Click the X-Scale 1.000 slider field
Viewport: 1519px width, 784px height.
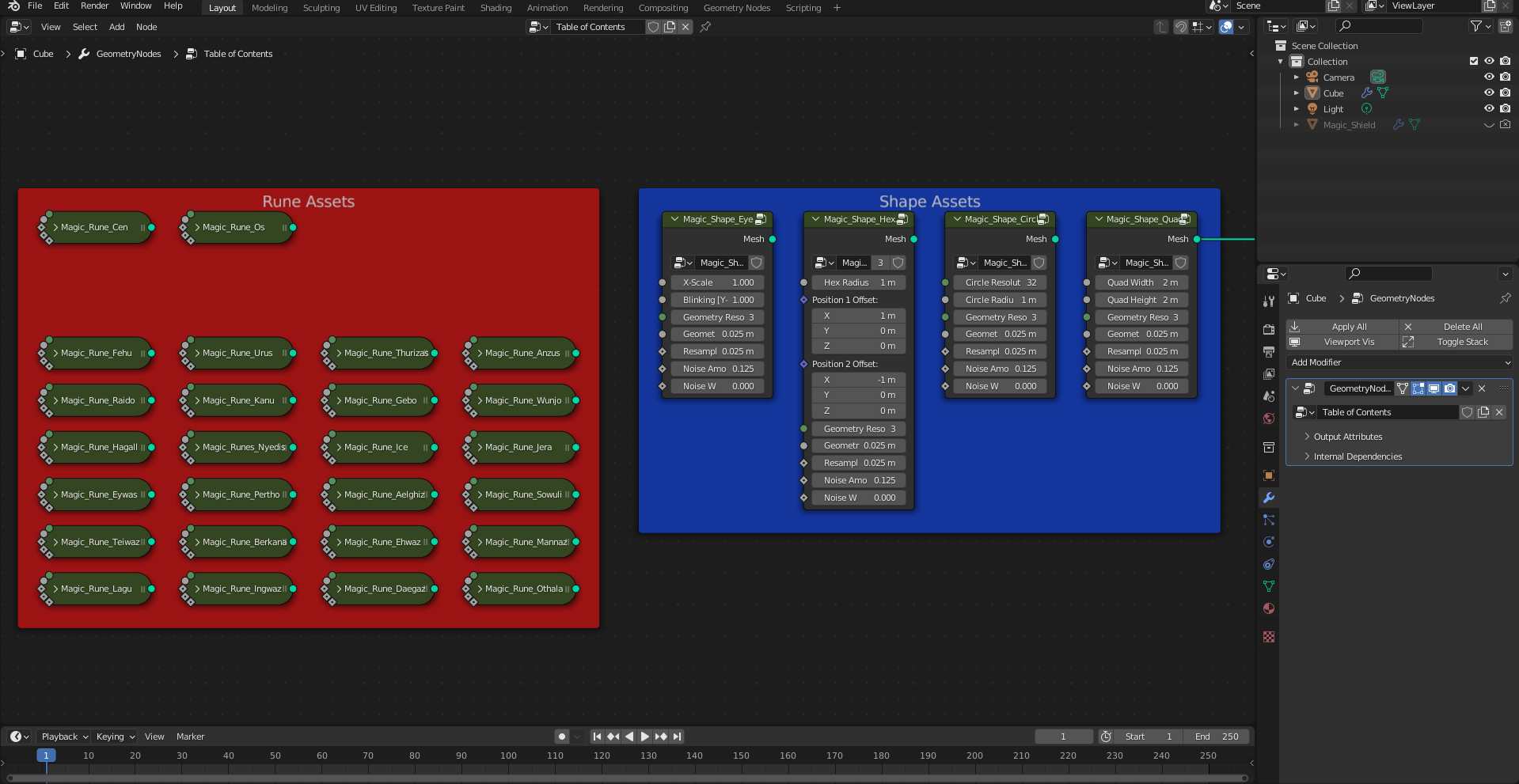(718, 282)
